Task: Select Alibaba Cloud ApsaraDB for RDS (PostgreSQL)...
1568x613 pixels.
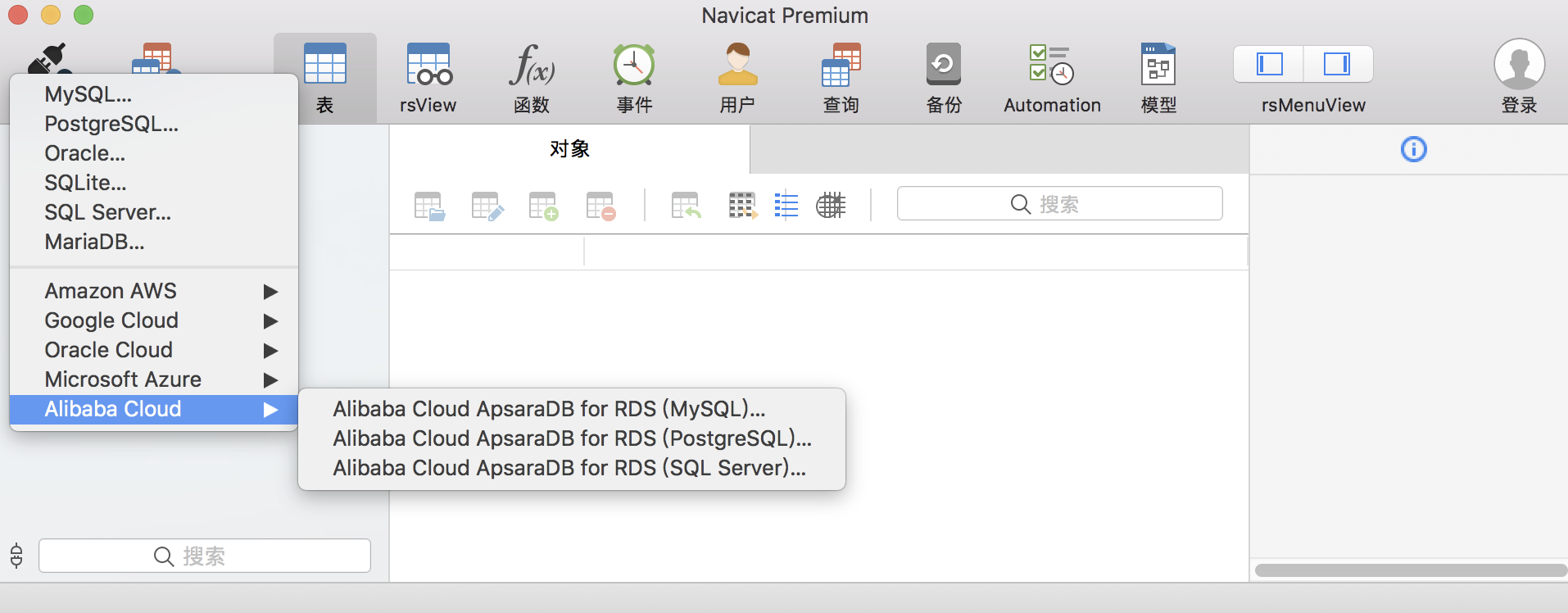Action: [x=572, y=438]
